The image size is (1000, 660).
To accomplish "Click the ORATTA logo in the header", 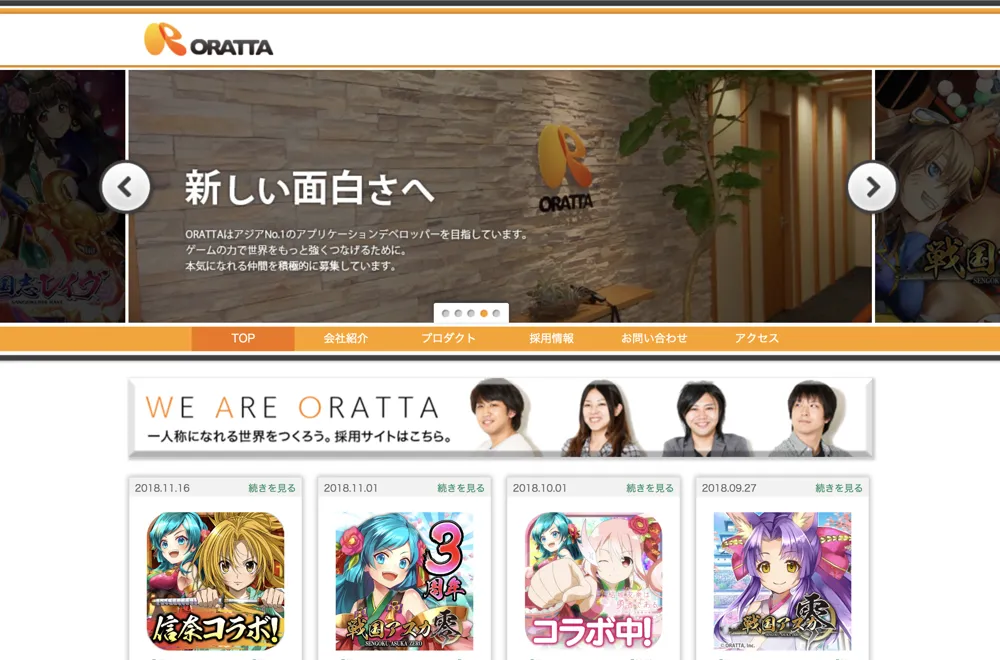I will click(x=208, y=40).
